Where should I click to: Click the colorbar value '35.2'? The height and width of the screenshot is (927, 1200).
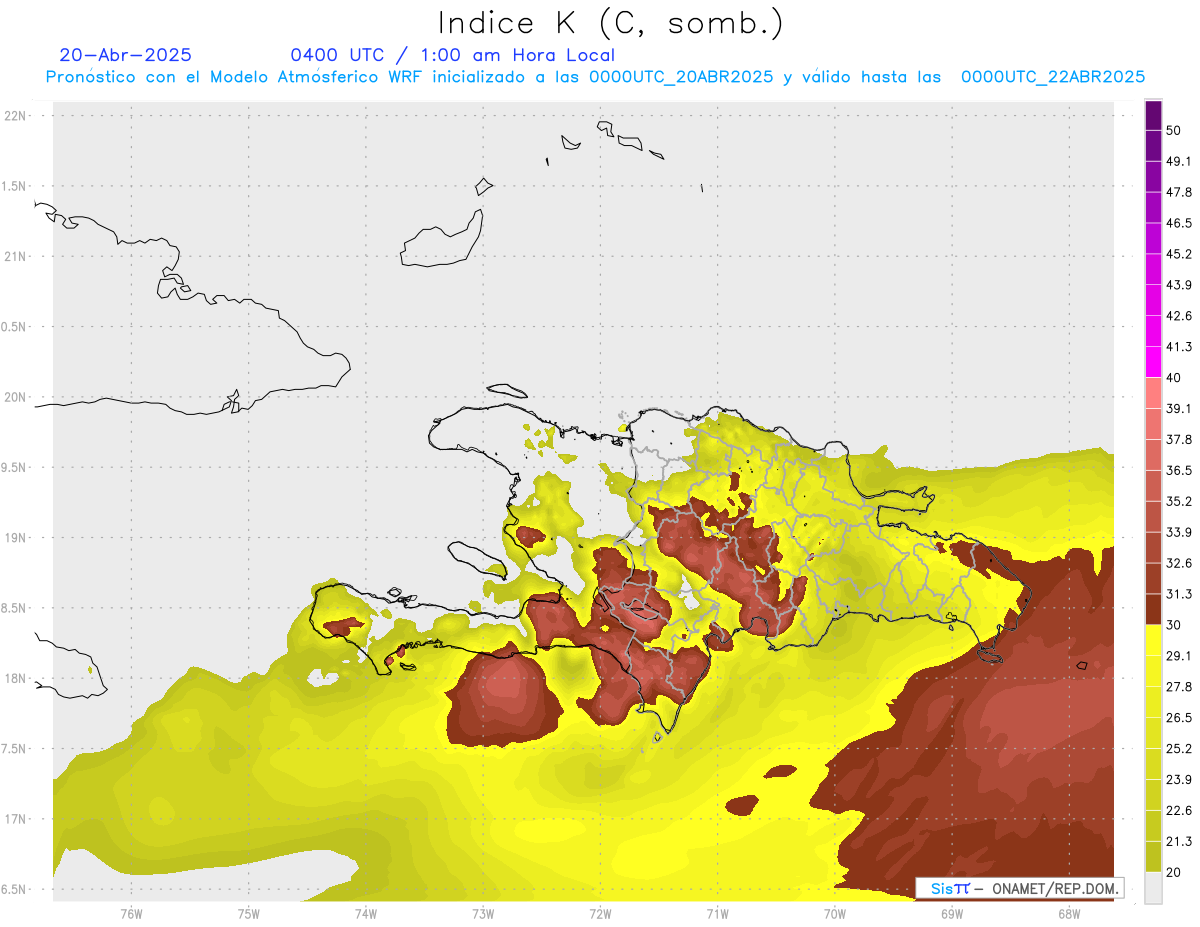[x=1179, y=501]
